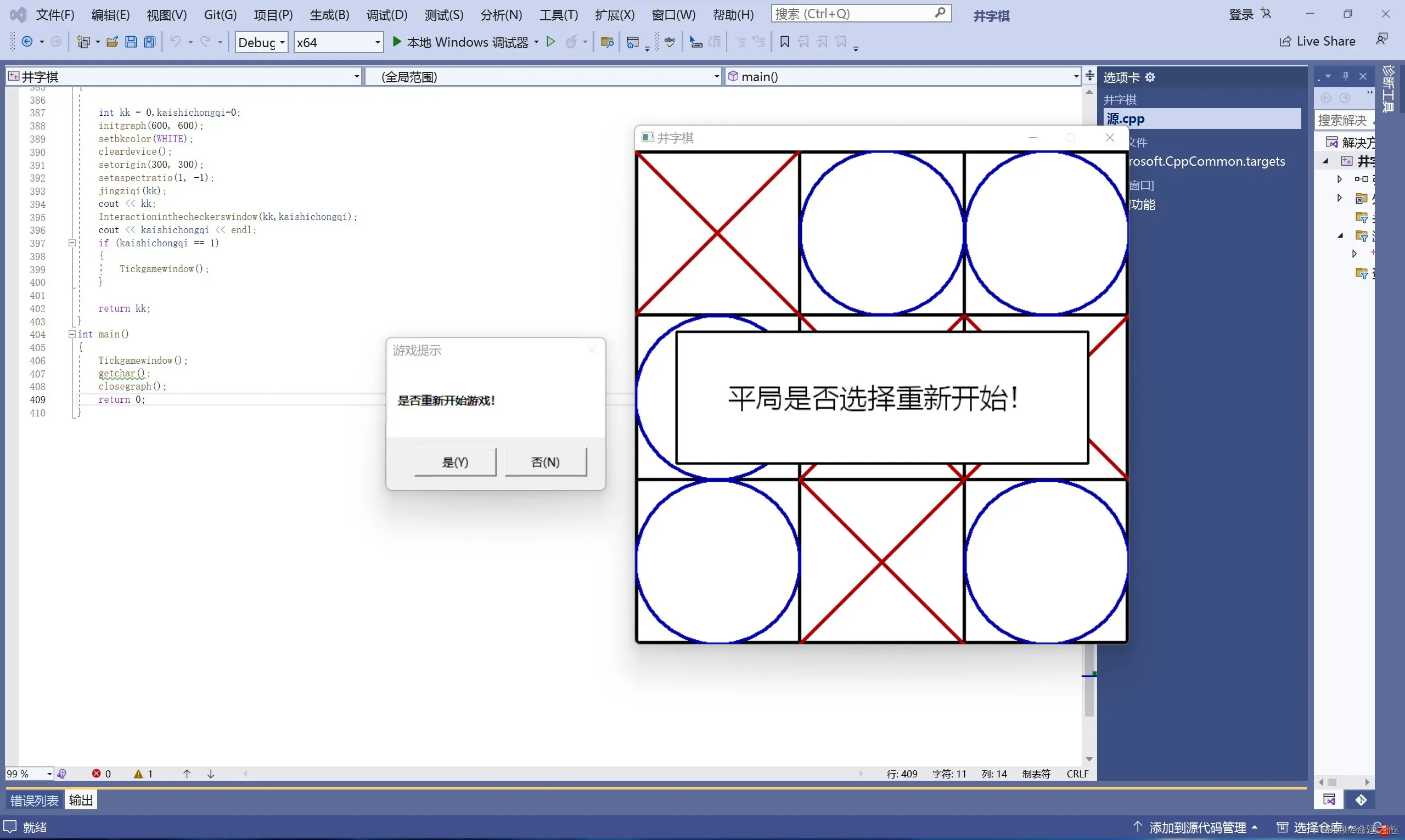
Task: Switch to the 输出 tab
Action: point(81,800)
